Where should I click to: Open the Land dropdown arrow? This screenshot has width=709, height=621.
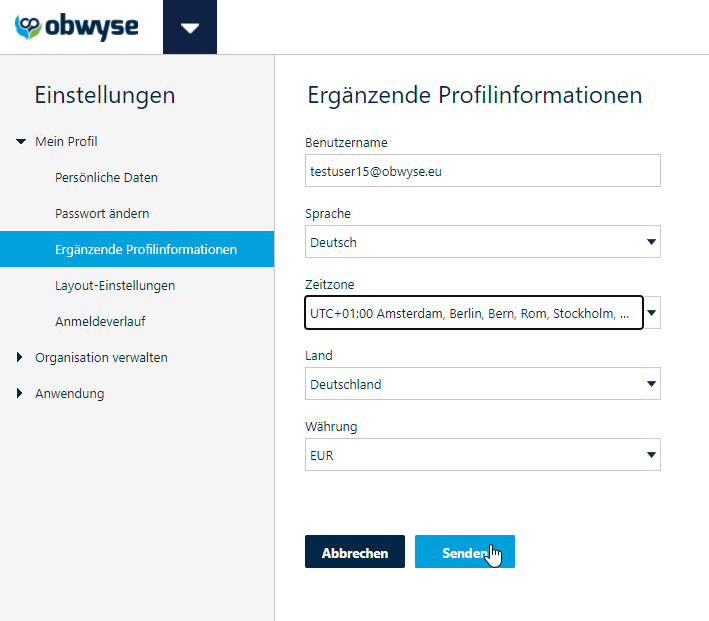pos(651,384)
